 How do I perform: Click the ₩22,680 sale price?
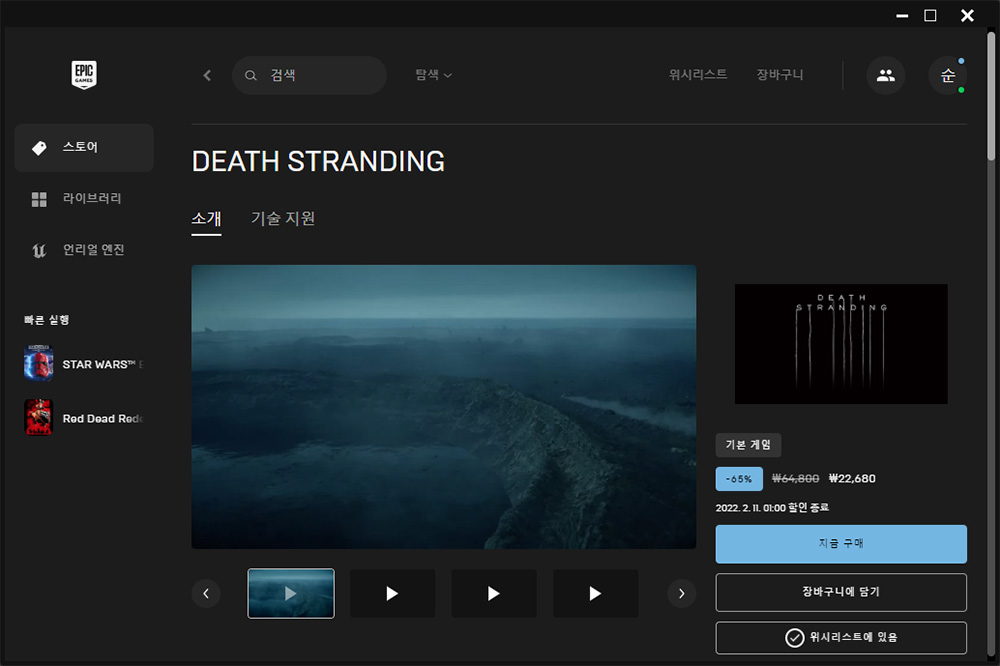(852, 478)
